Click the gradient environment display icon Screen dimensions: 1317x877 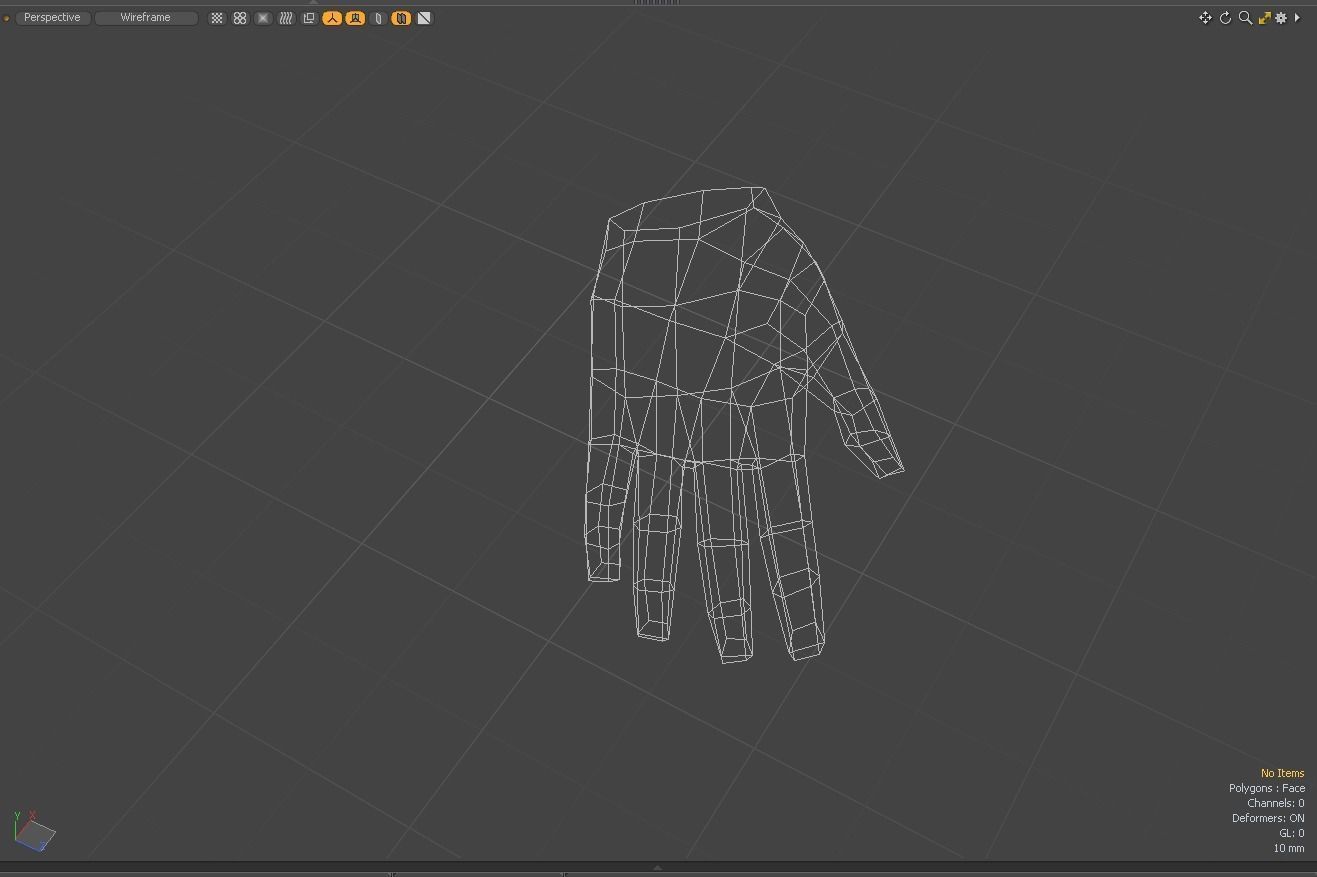(263, 17)
